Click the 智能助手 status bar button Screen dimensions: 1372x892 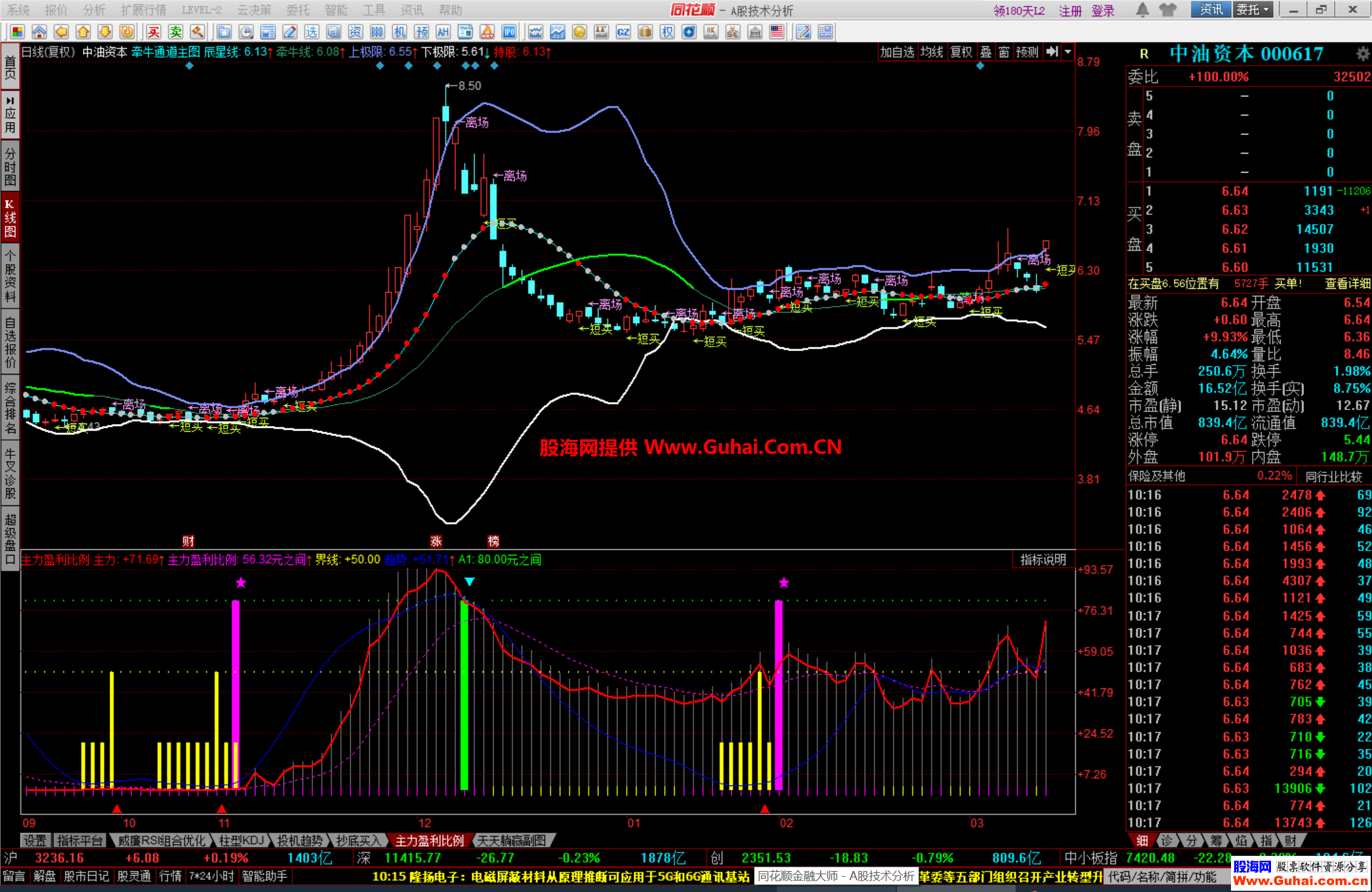pyautogui.click(x=264, y=876)
